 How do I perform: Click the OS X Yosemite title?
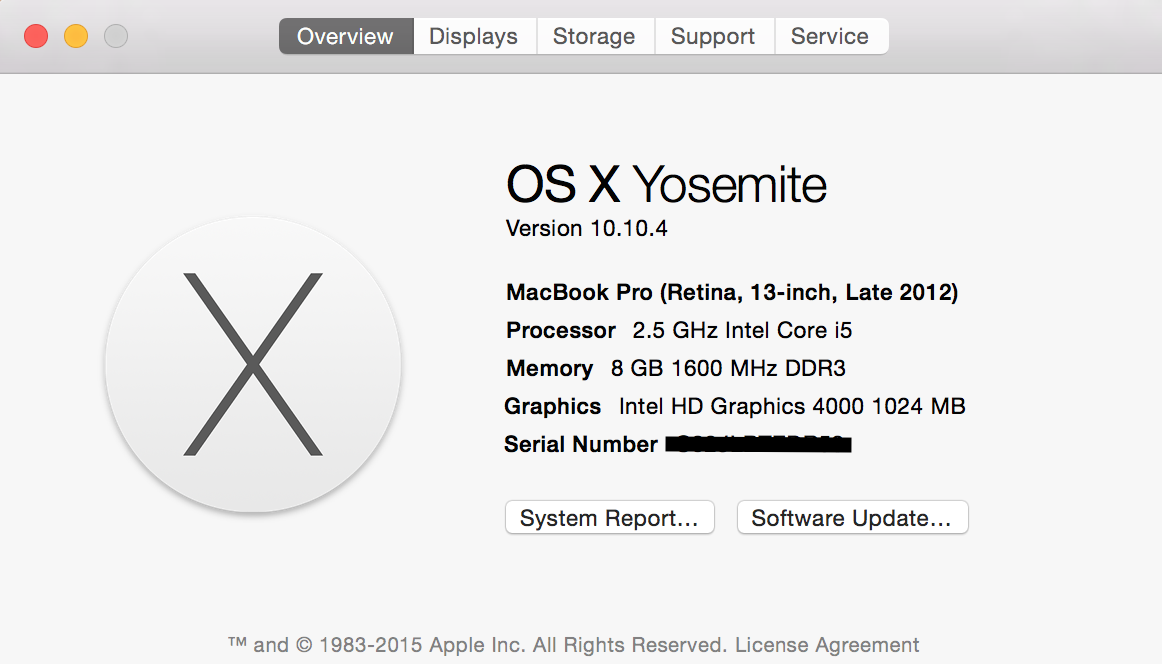click(666, 185)
